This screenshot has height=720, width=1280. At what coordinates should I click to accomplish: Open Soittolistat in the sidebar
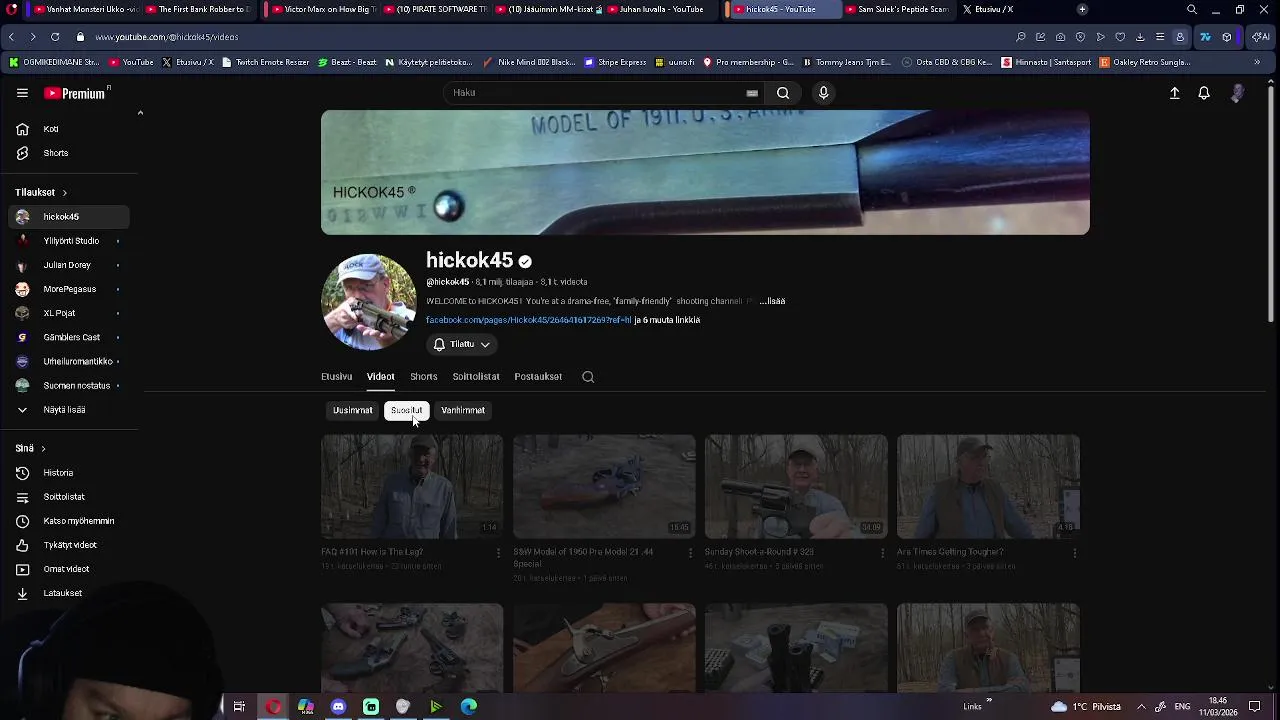pos(69,497)
